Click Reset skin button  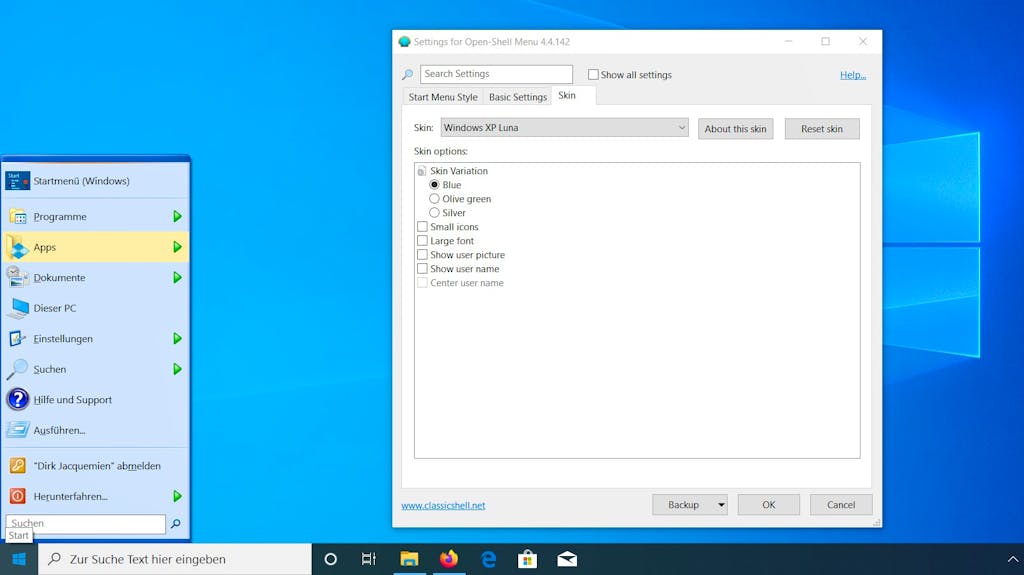tap(822, 129)
